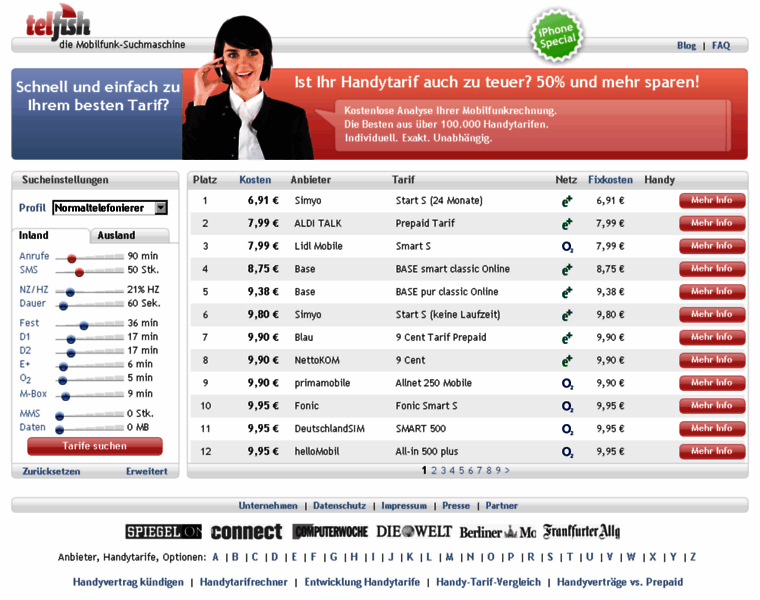Click letter M in Anbieter index
760x600 pixels.
450,557
